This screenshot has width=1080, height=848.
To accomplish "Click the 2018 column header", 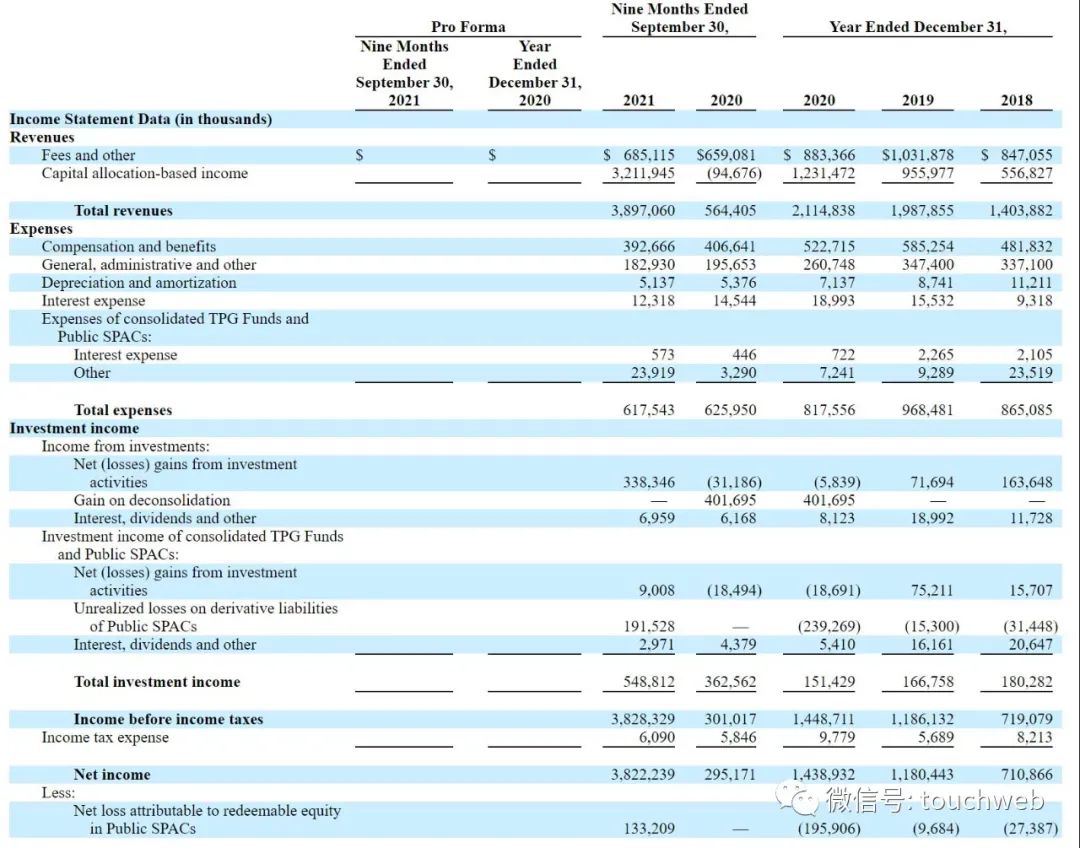I will click(1017, 101).
